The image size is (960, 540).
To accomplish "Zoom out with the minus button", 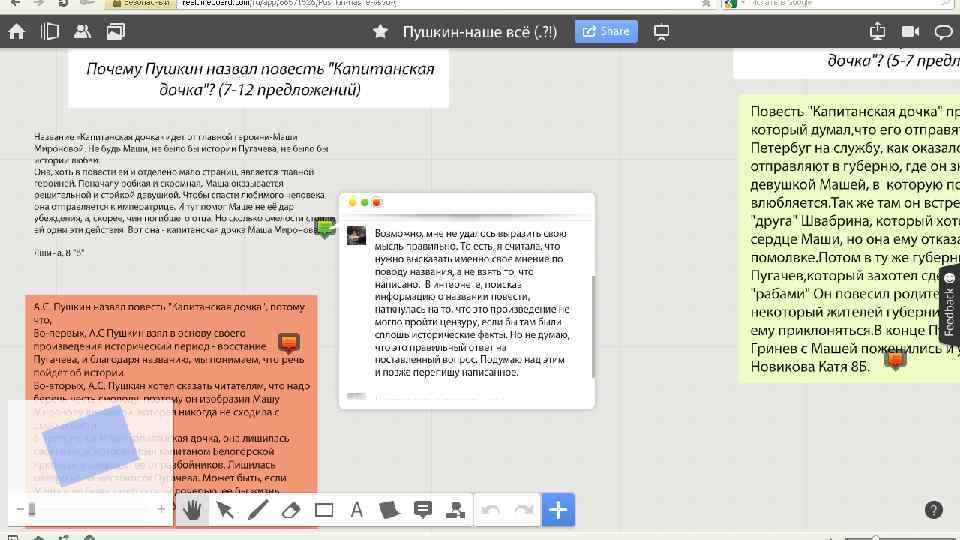I will (x=20, y=509).
